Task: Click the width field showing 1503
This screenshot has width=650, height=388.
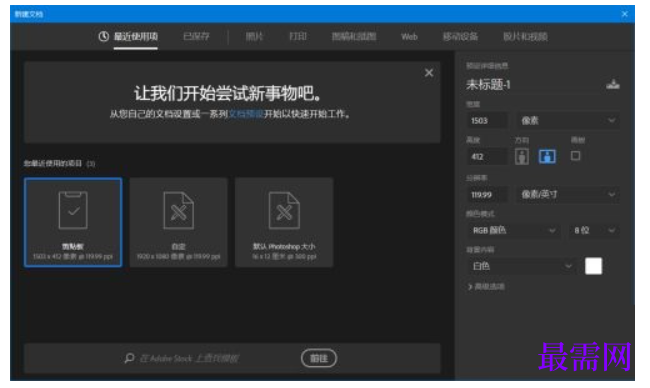Action: coord(488,121)
